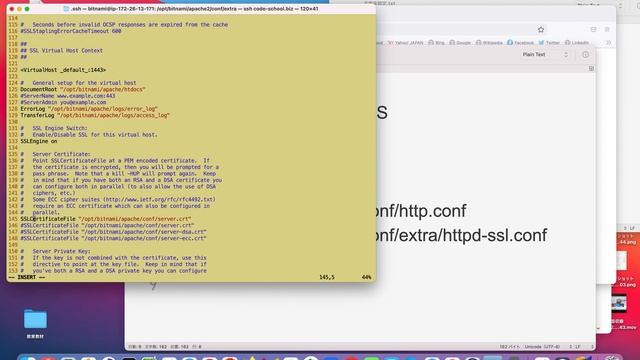Viewport: 640px width, 360px height.
Task: Open the Wikipedia bookmark
Action: [x=489, y=42]
